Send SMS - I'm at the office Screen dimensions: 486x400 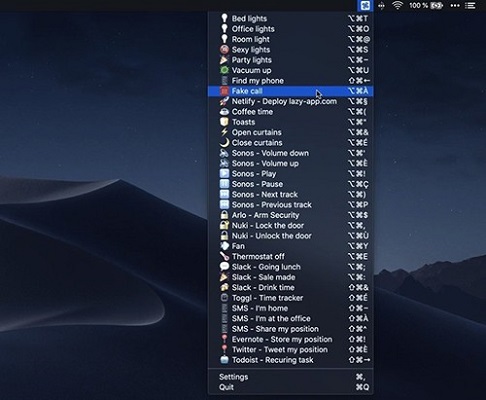[290, 318]
